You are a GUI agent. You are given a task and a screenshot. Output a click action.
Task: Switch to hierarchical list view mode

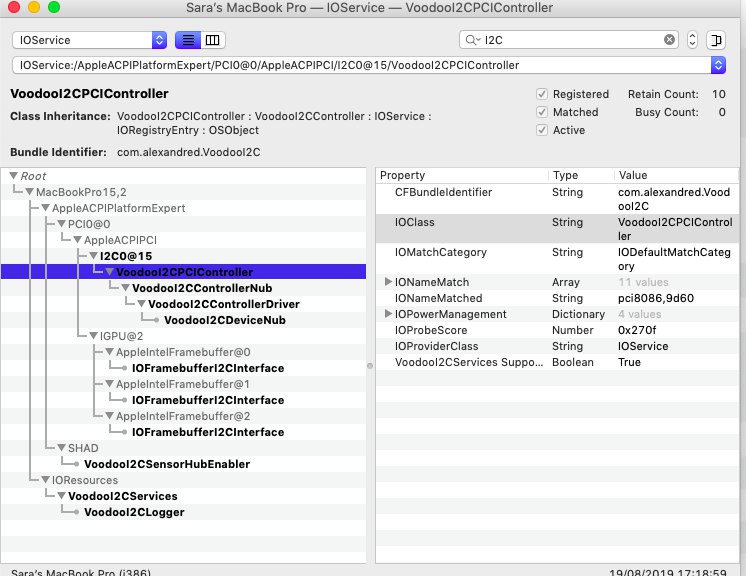[x=188, y=40]
